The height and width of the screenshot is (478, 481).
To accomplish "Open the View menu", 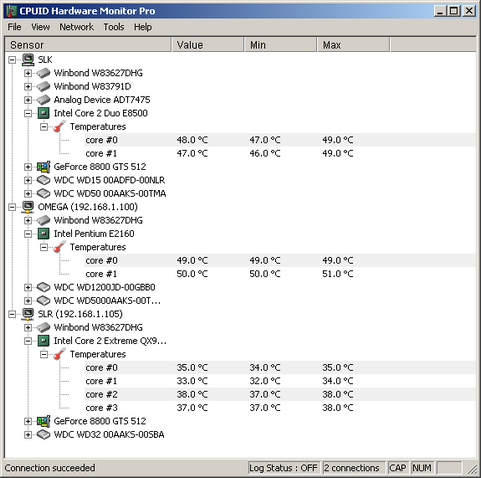I will point(41,27).
